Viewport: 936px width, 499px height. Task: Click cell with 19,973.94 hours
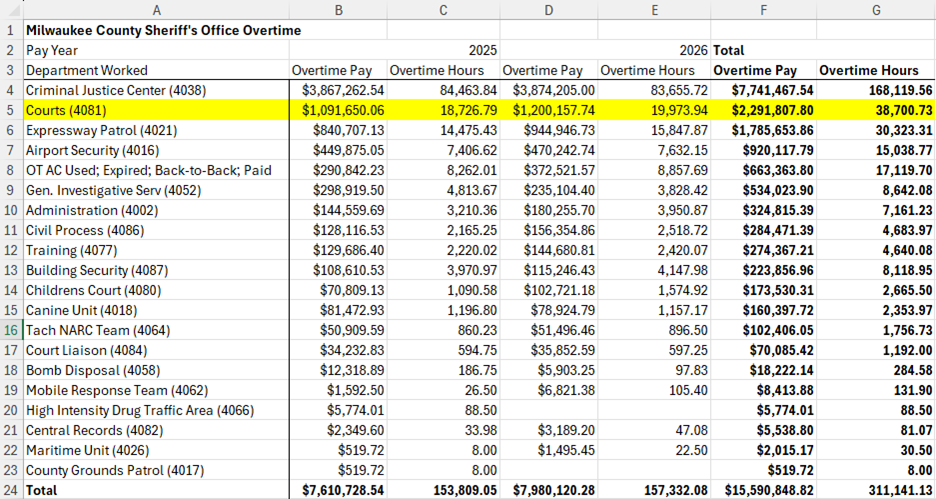click(654, 110)
